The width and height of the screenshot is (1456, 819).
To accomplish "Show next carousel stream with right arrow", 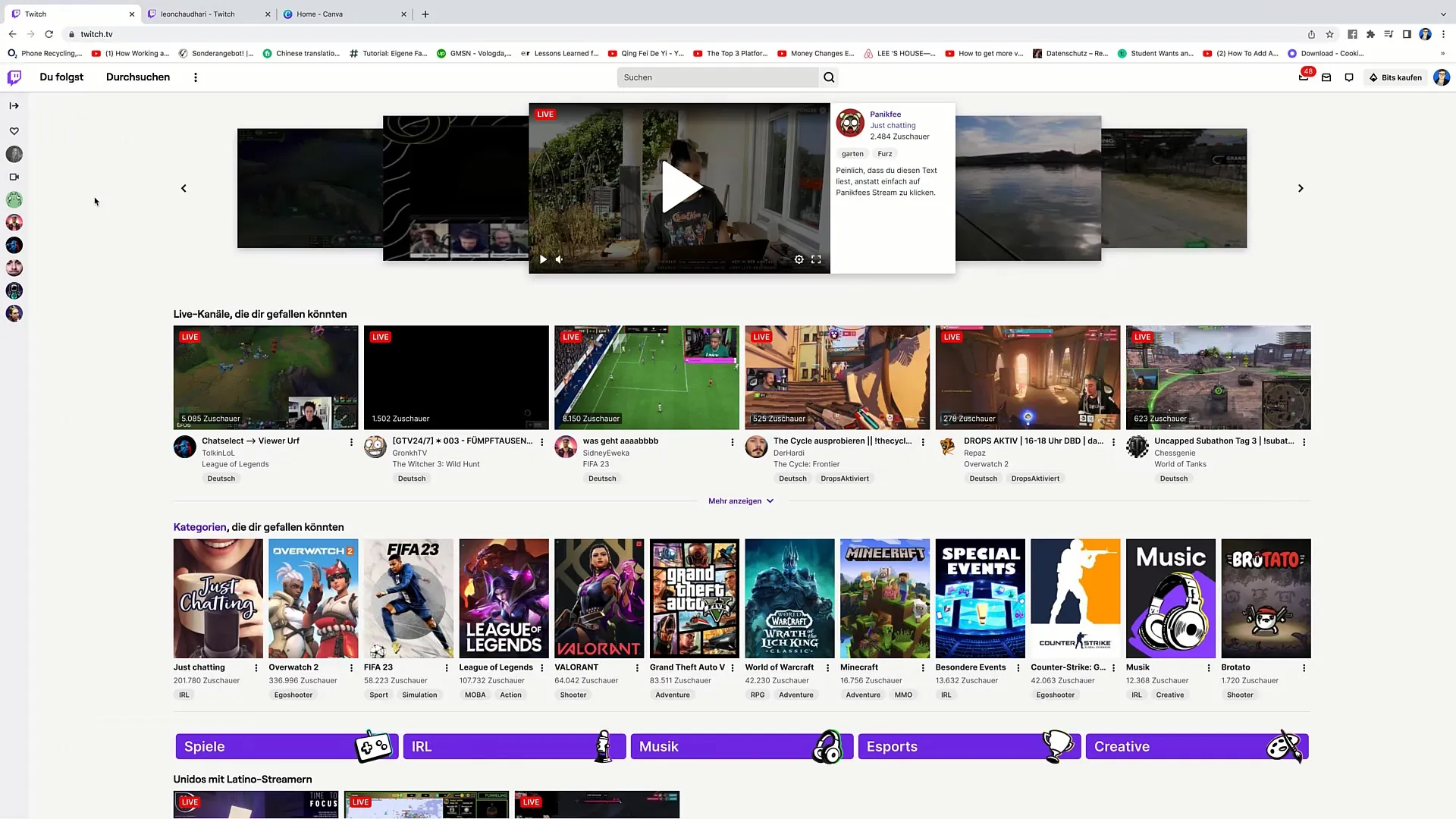I will click(x=1301, y=188).
